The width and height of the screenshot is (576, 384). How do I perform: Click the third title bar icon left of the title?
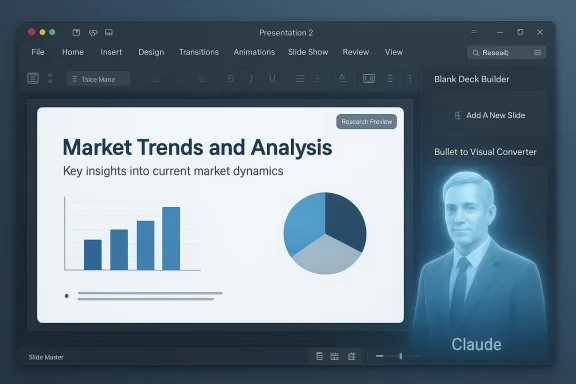[x=109, y=32]
